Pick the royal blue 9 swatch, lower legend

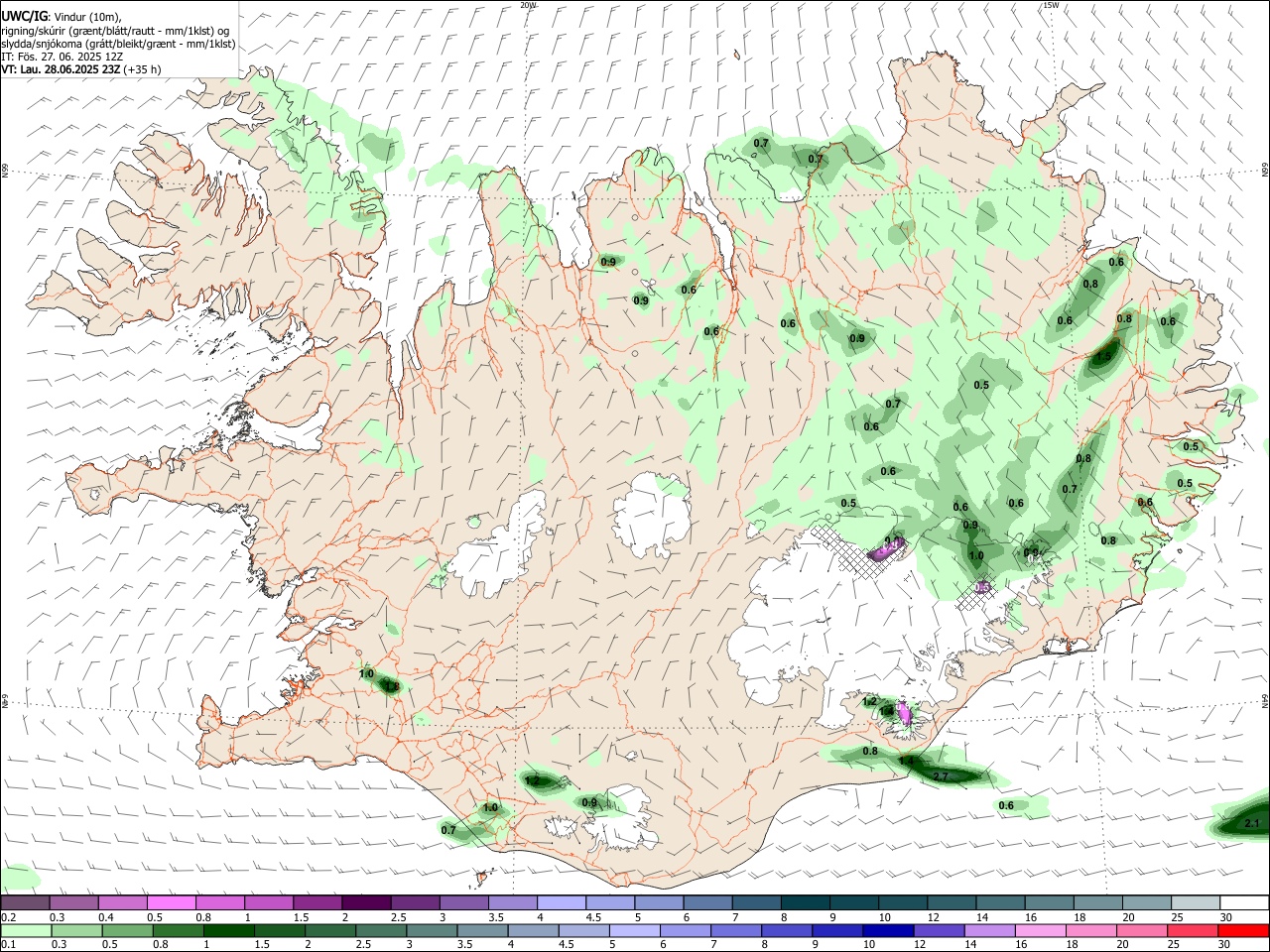pos(836,930)
